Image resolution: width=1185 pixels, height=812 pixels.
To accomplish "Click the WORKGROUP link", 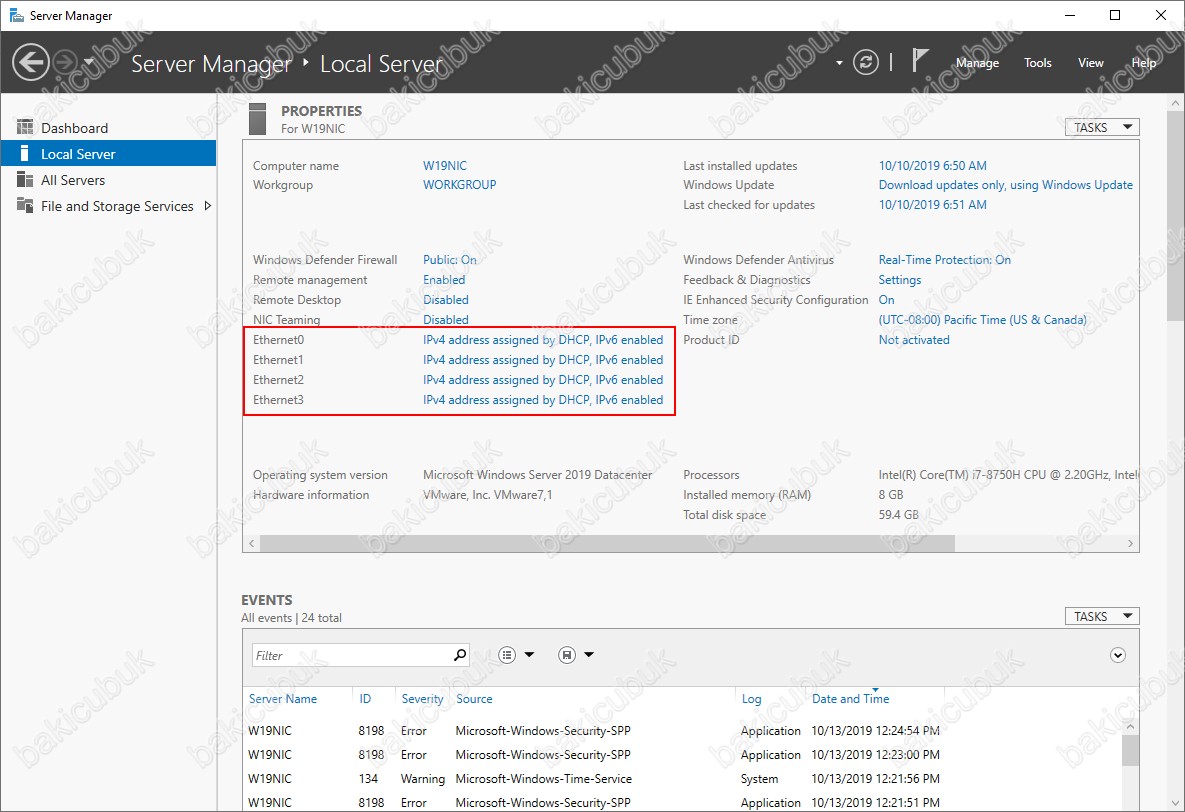I will pyautogui.click(x=459, y=184).
